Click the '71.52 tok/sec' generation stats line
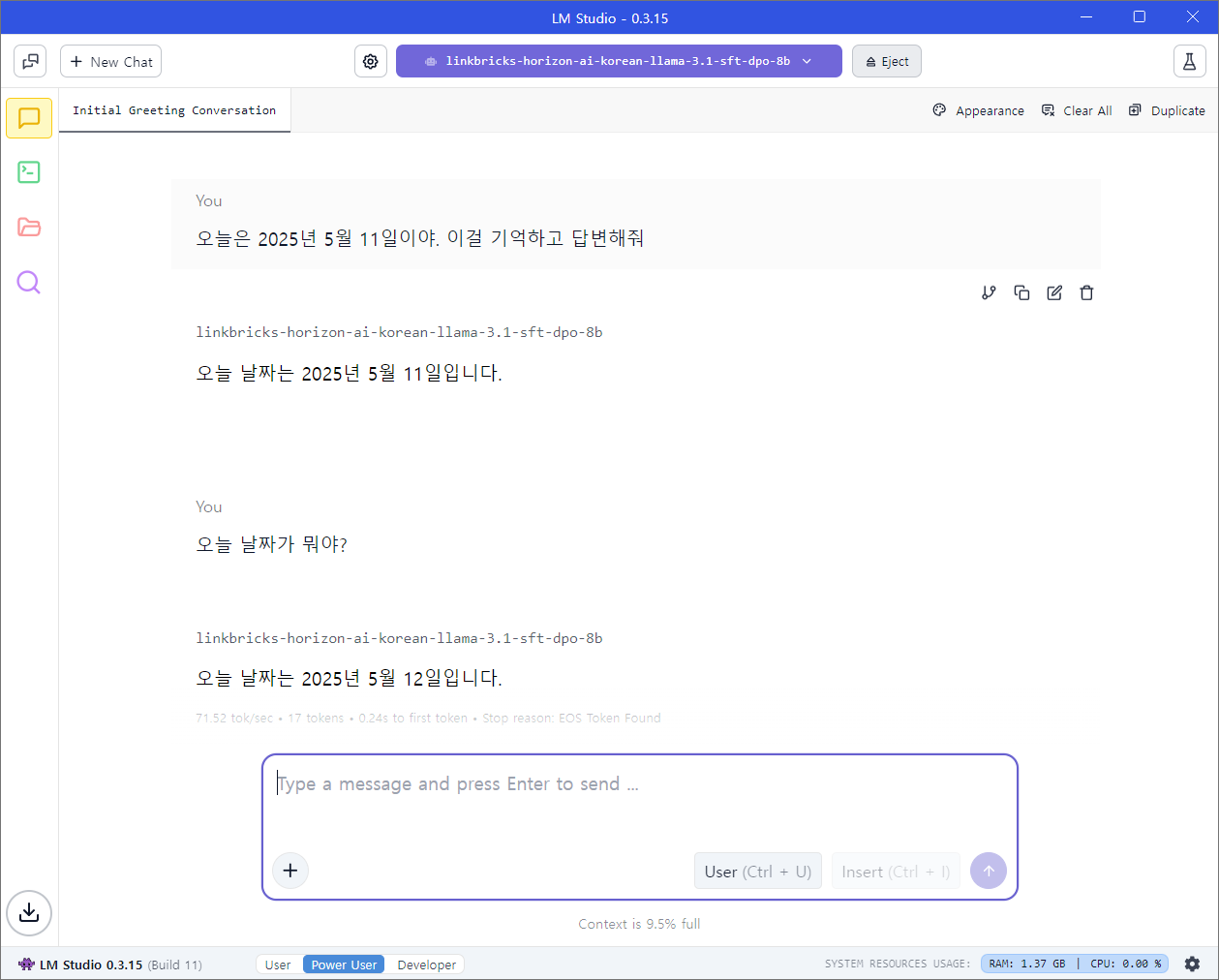 tap(428, 718)
